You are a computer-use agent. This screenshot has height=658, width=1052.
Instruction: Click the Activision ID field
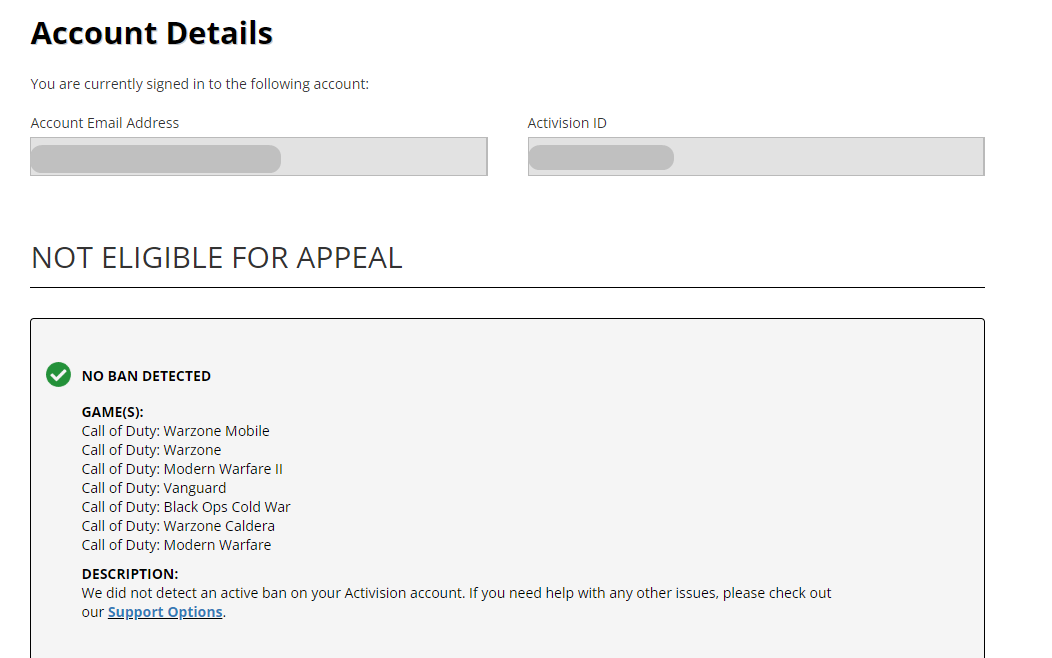[755, 157]
